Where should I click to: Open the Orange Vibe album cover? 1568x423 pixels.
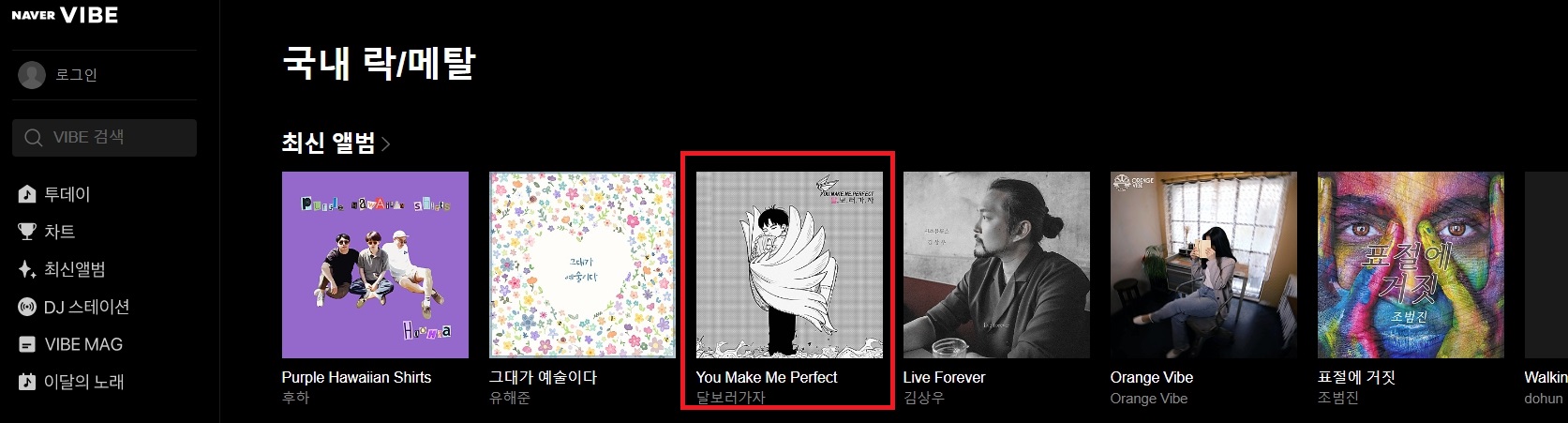[x=1203, y=264]
